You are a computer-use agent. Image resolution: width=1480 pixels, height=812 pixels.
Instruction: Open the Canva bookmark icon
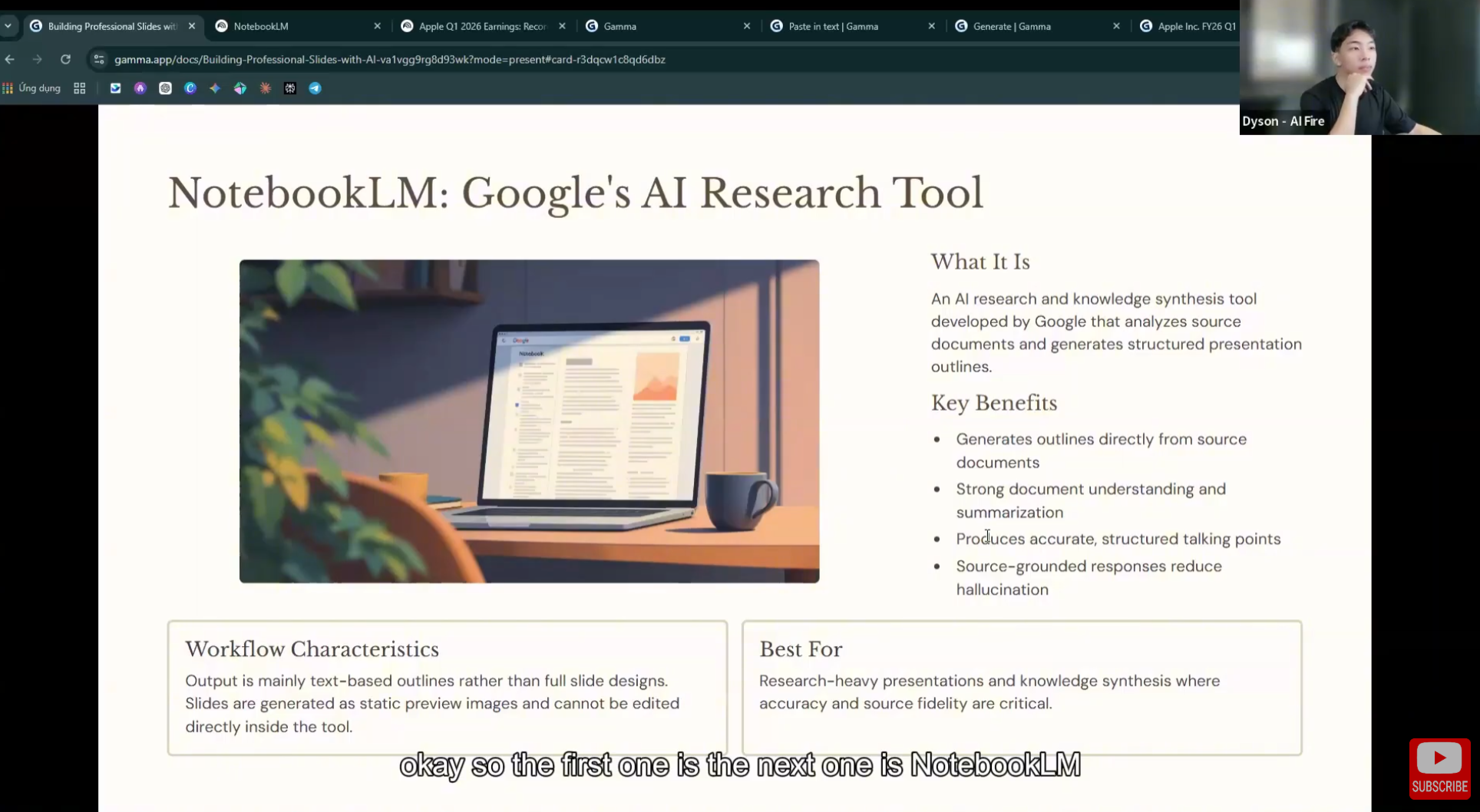pos(190,87)
